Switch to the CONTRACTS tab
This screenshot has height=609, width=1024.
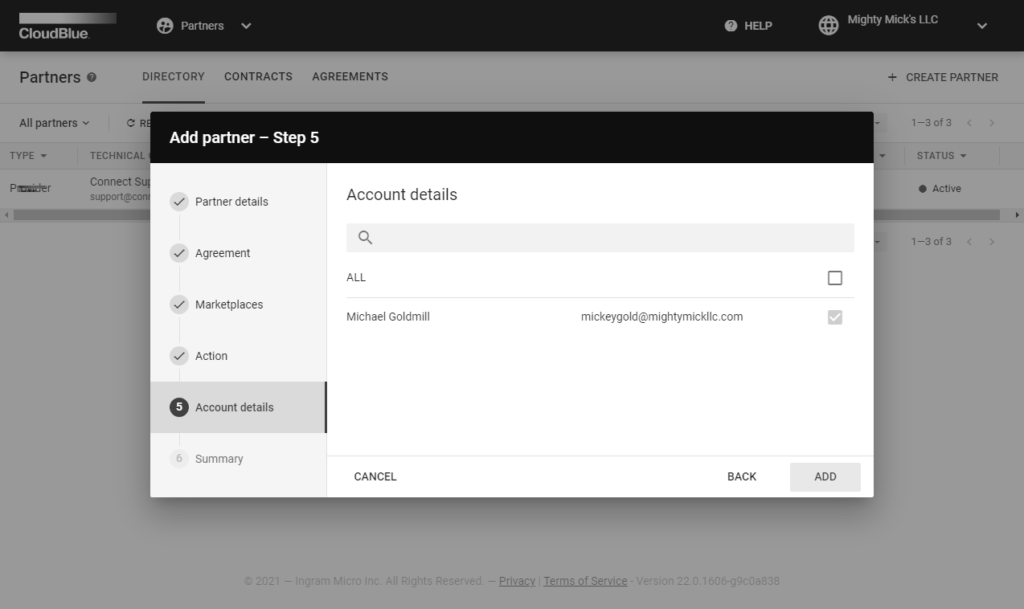tap(258, 76)
